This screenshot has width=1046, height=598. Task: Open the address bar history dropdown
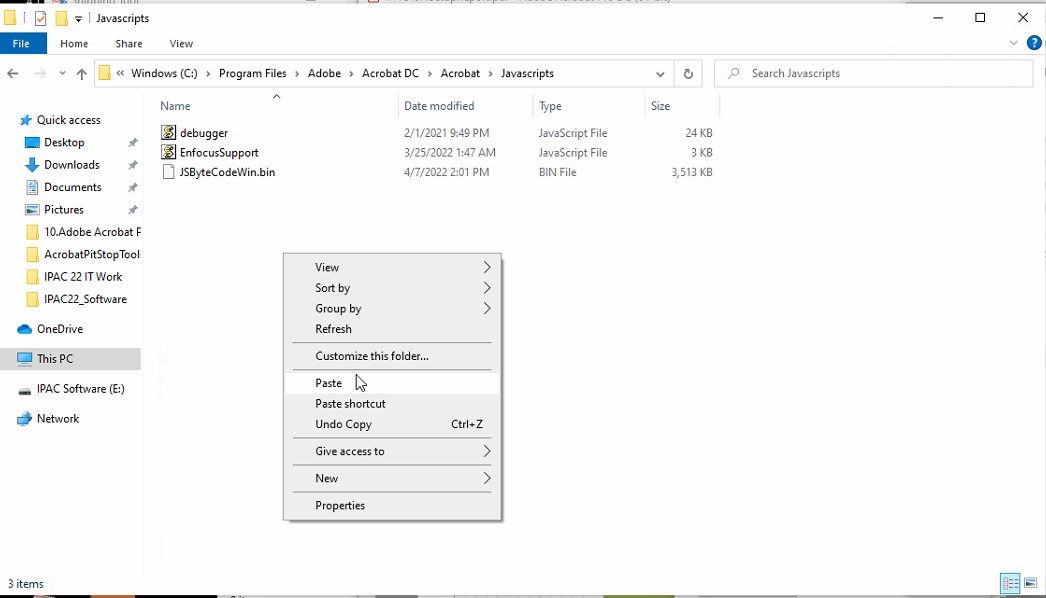point(660,74)
